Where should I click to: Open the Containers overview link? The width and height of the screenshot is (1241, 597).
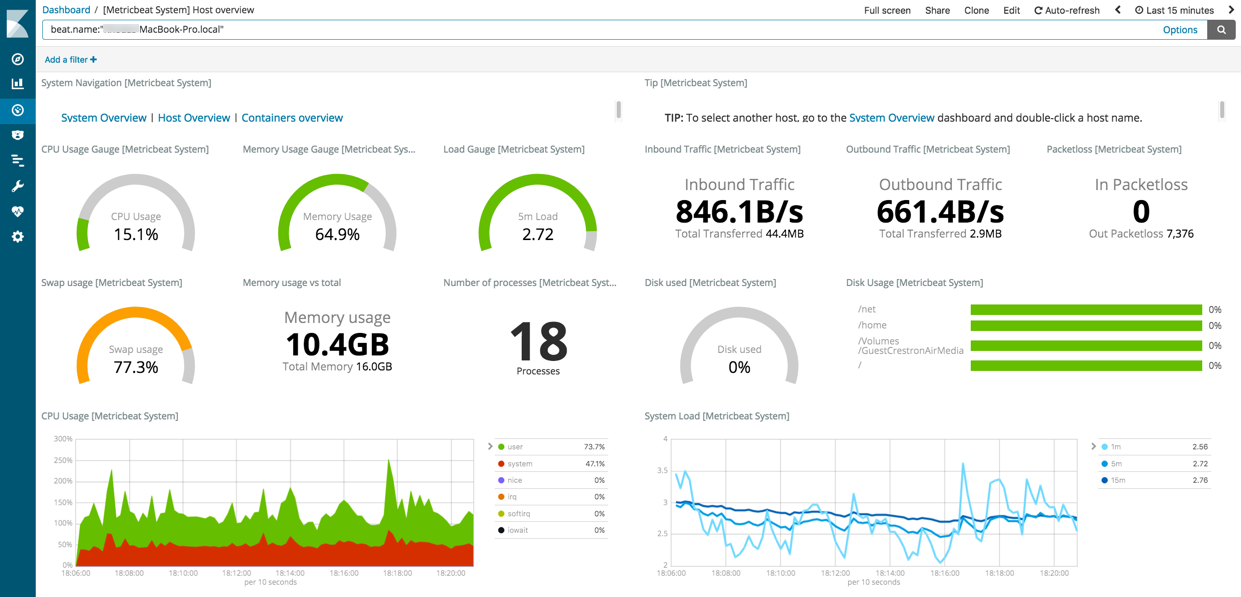tap(292, 118)
